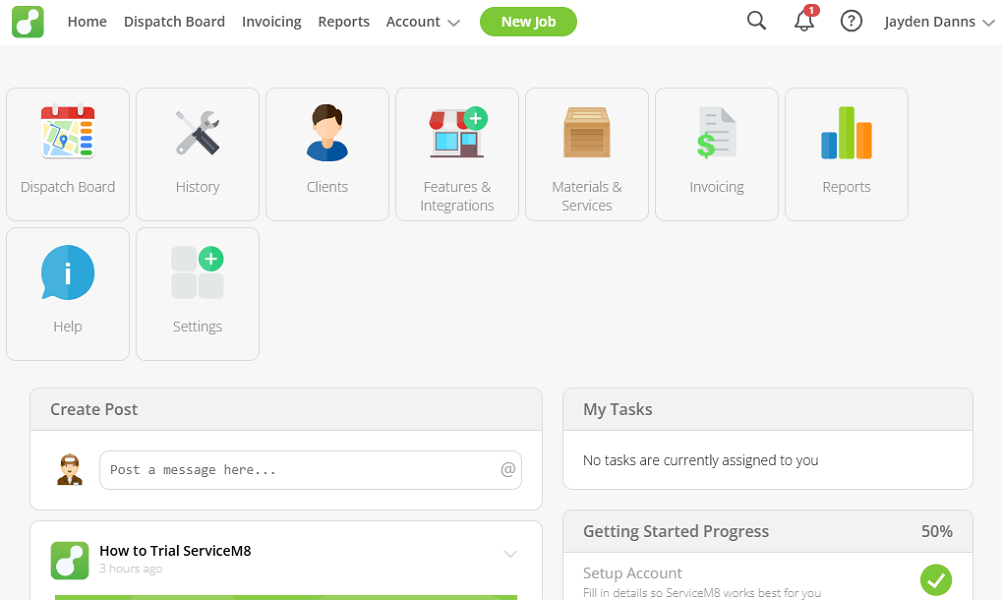The width and height of the screenshot is (1002, 600).
Task: Open the Clients tile
Action: [327, 154]
